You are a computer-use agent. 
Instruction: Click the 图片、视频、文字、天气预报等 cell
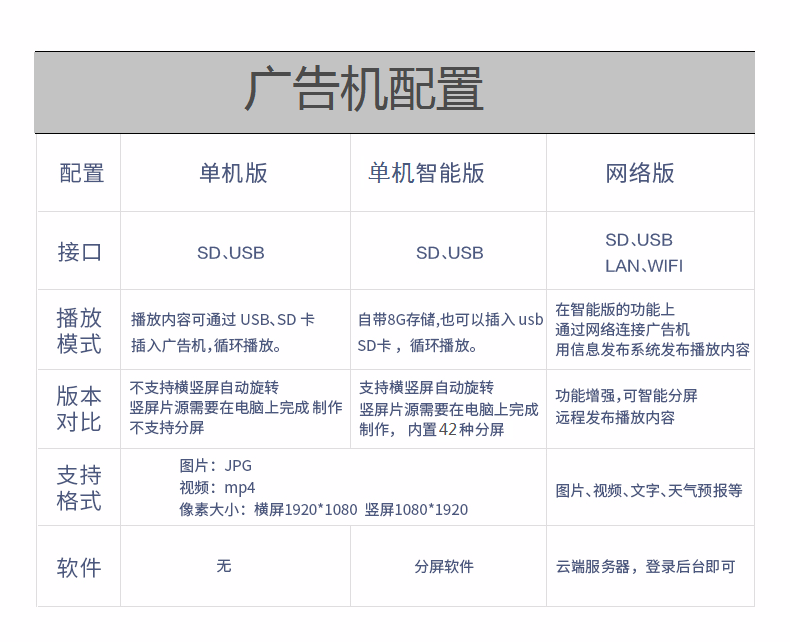[649, 490]
